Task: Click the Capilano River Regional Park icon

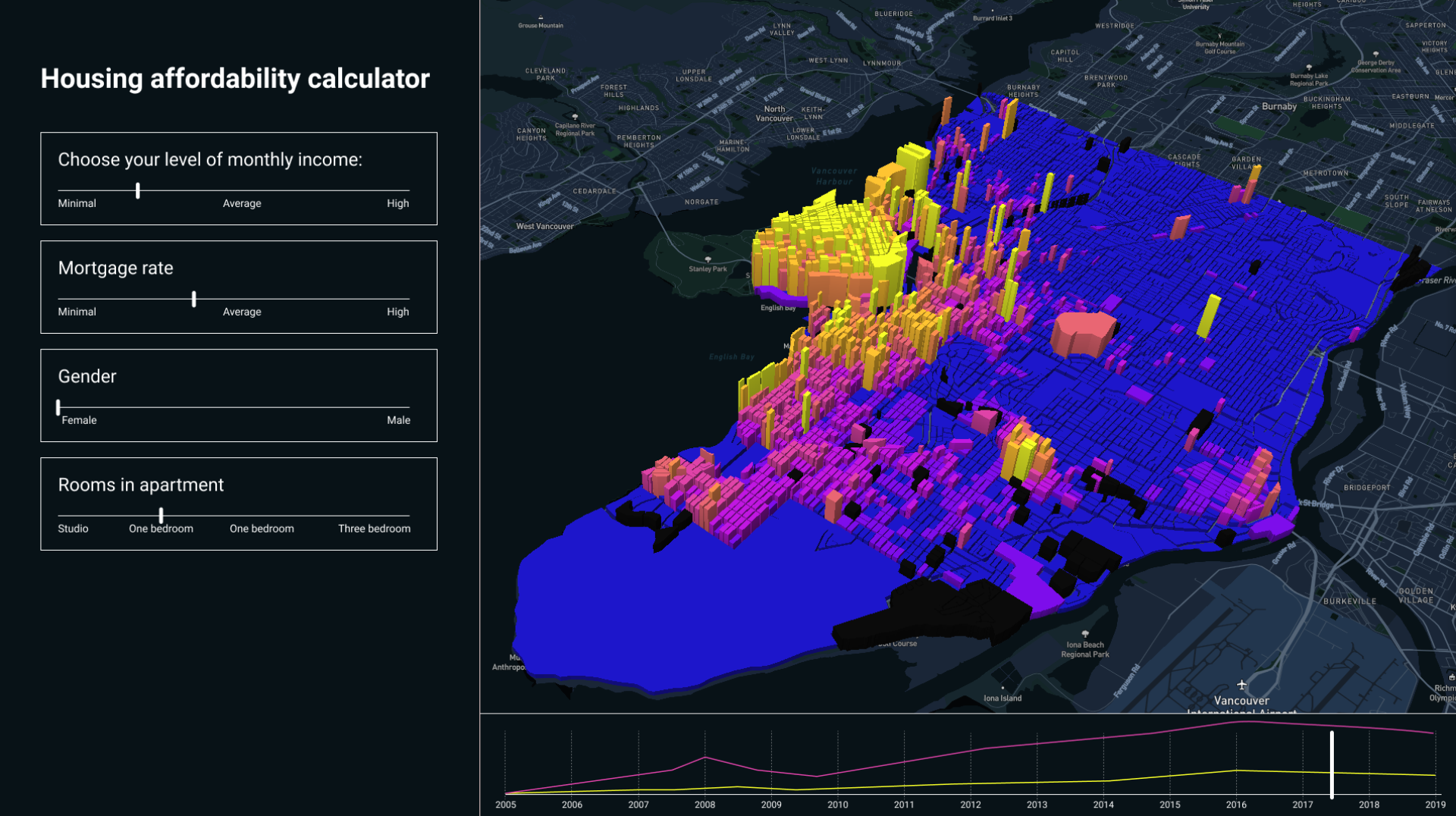Action: click(x=575, y=117)
